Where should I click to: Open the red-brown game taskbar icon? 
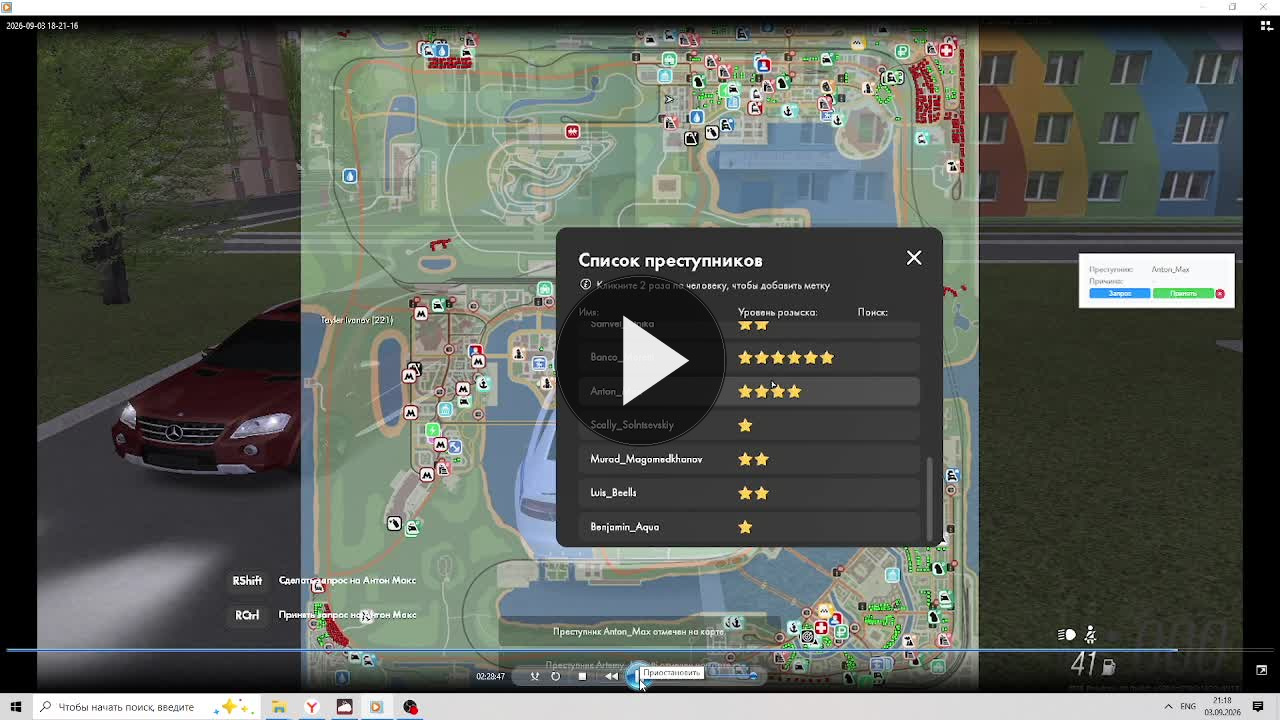coord(344,707)
